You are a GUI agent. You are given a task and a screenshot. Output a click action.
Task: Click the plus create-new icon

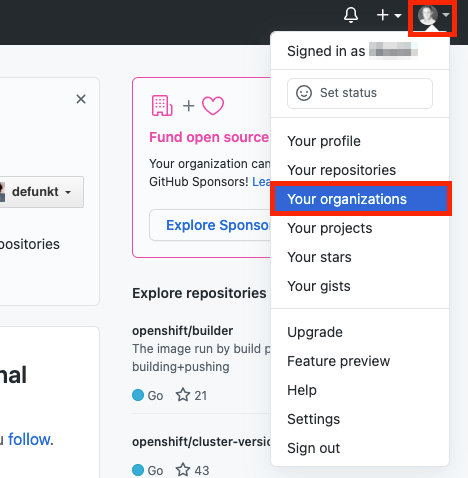[383, 15]
